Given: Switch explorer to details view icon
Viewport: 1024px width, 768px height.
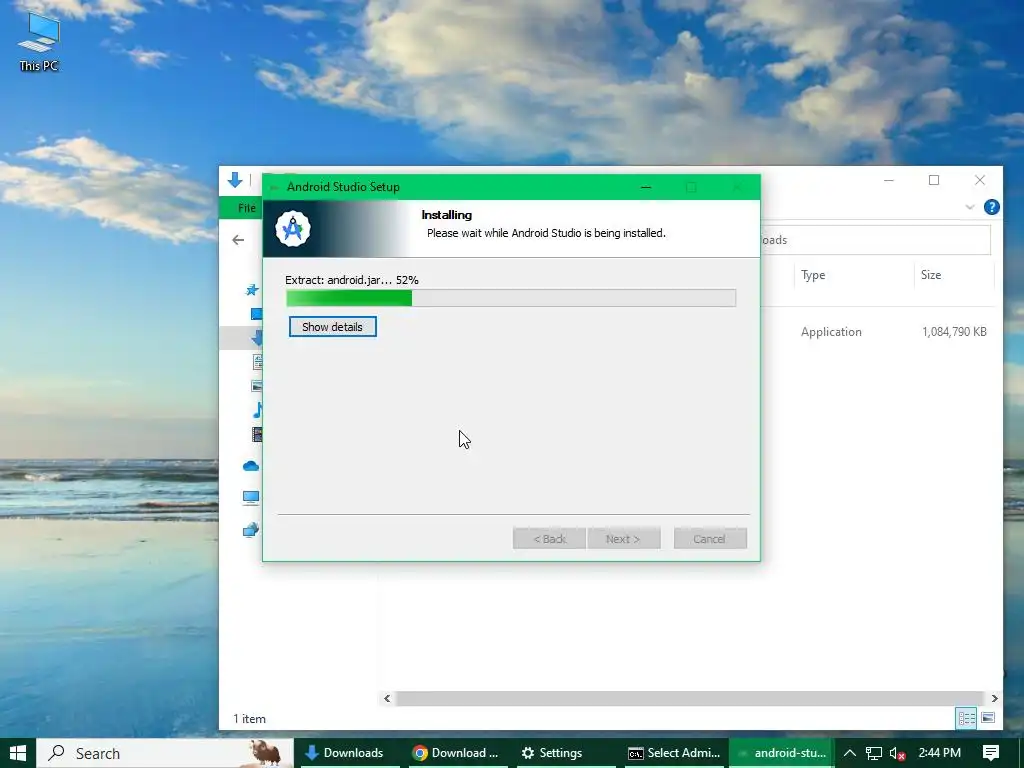Looking at the screenshot, I should pos(967,718).
